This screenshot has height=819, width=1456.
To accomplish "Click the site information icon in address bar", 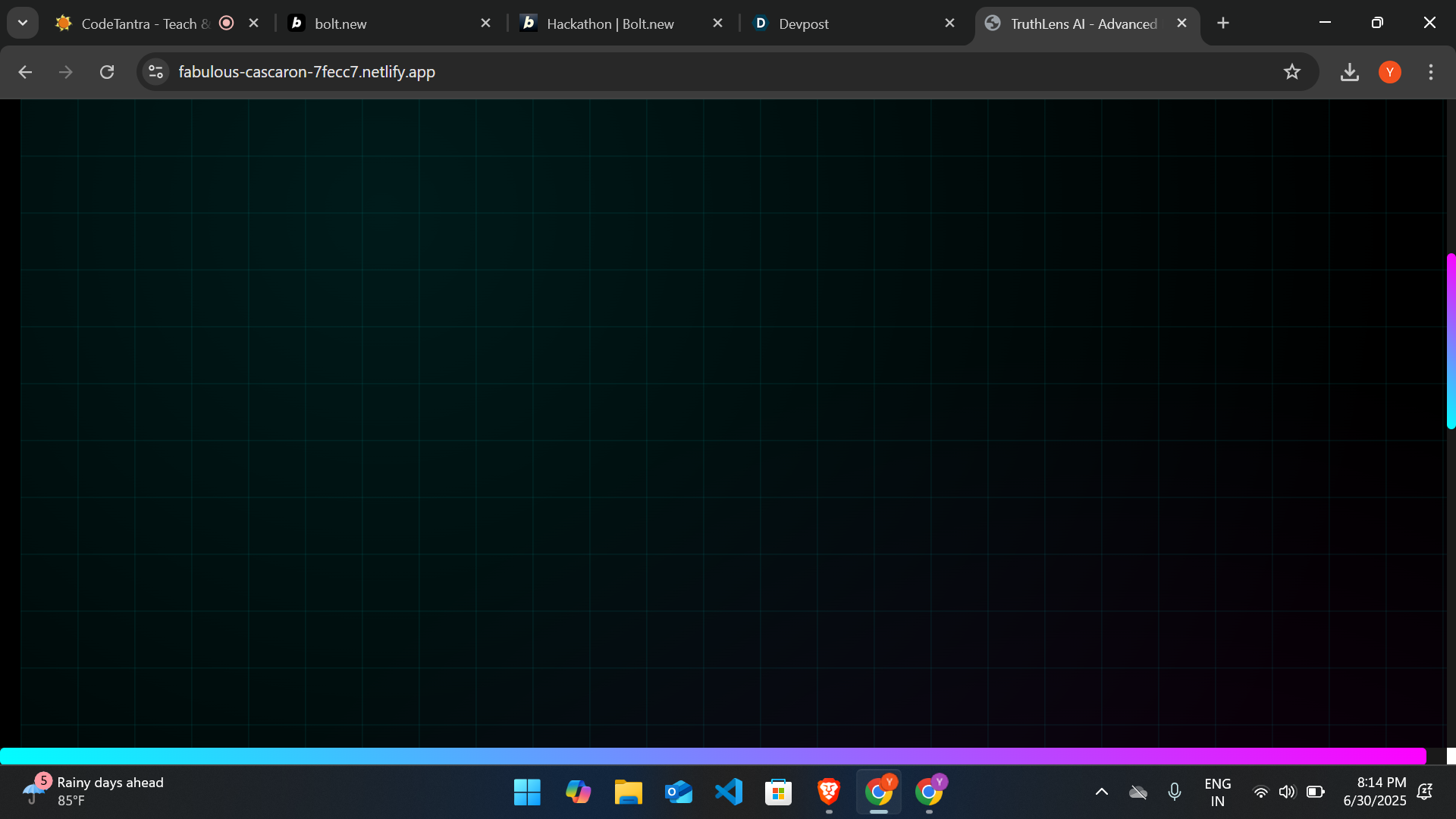I will (155, 72).
